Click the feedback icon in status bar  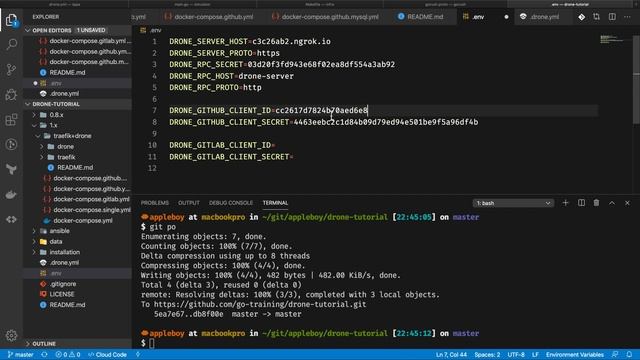point(615,355)
